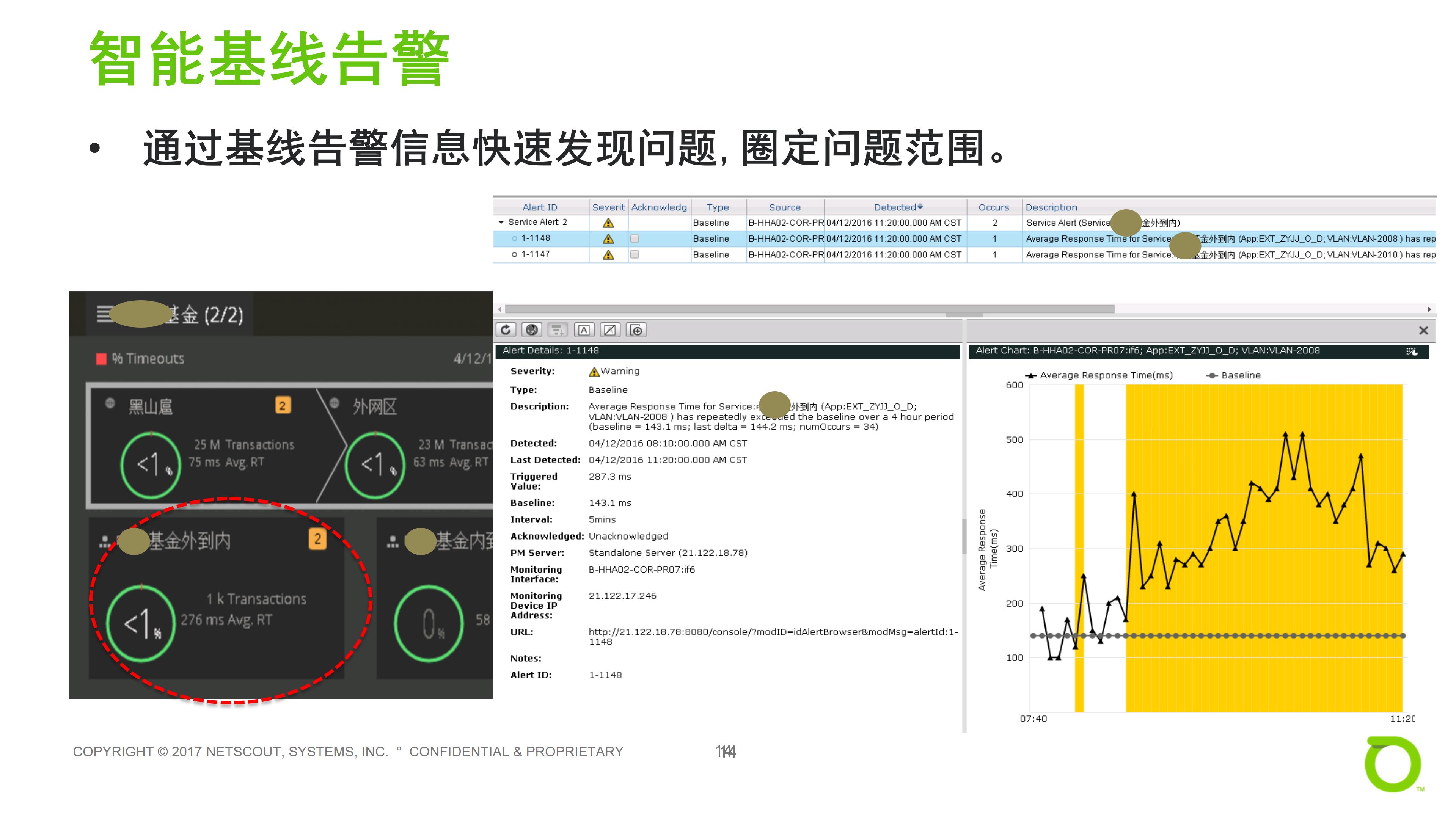Click Monitoring Interface 'B-HHA02-COR-PR07:if6'

click(642, 570)
